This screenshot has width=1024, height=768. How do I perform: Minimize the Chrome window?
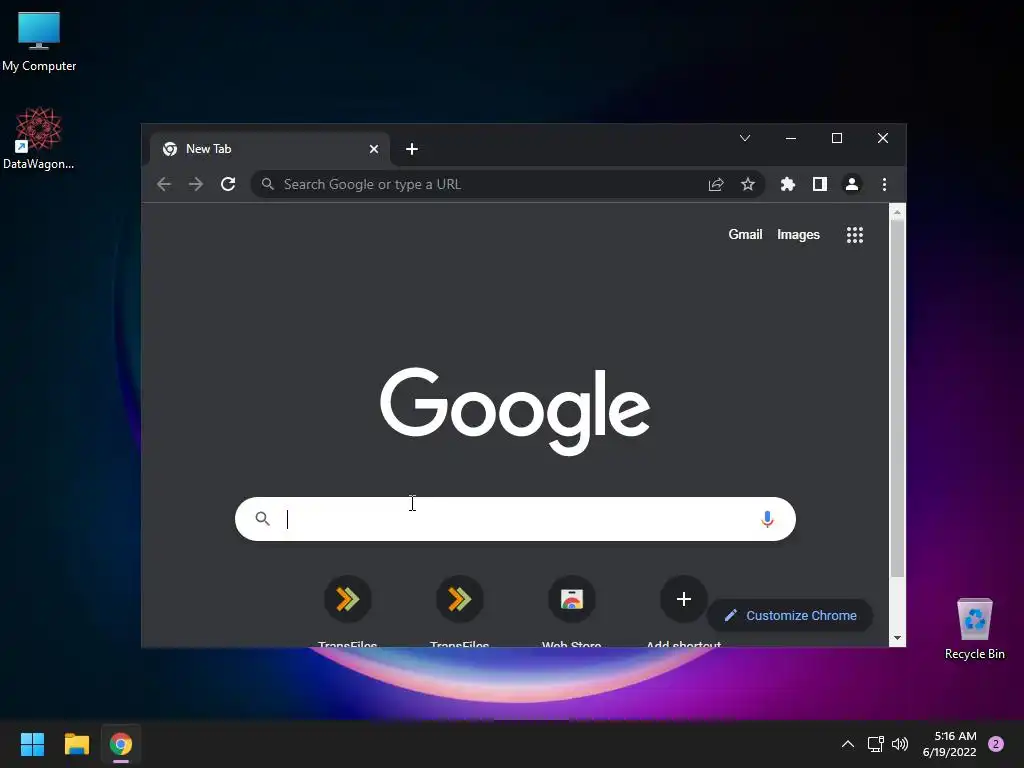791,138
